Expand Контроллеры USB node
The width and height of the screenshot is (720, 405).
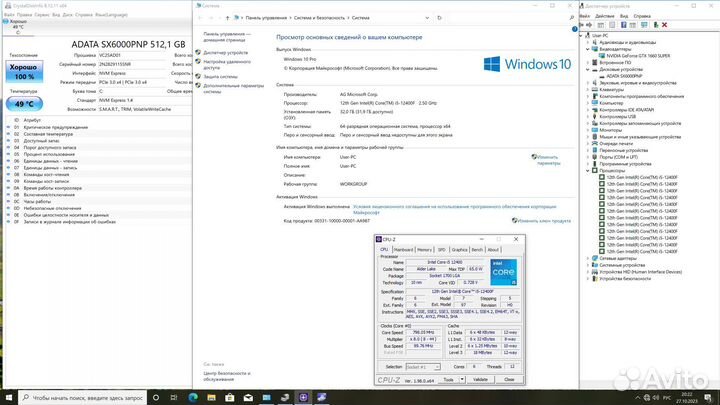588,117
